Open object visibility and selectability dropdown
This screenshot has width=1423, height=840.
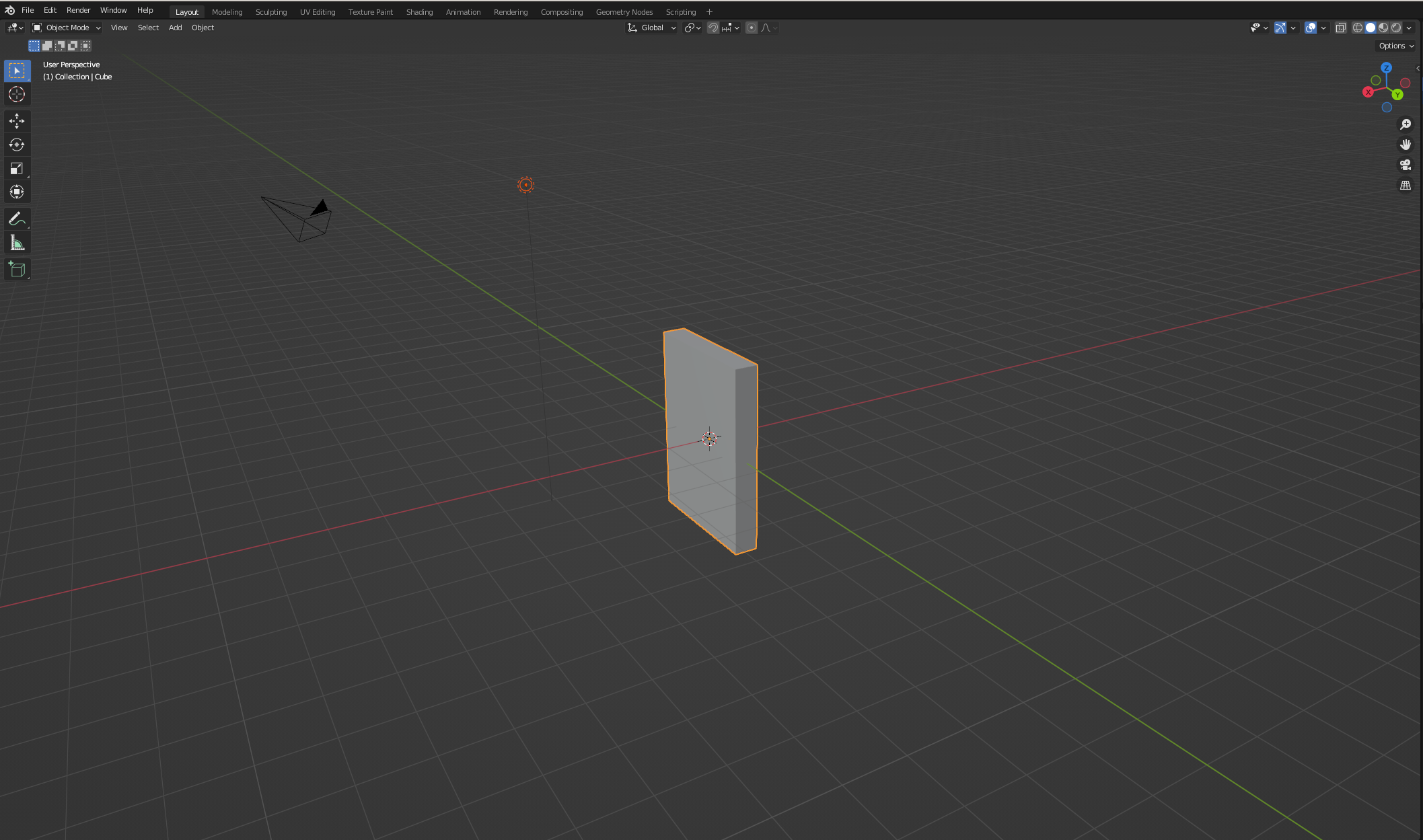pos(1259,28)
